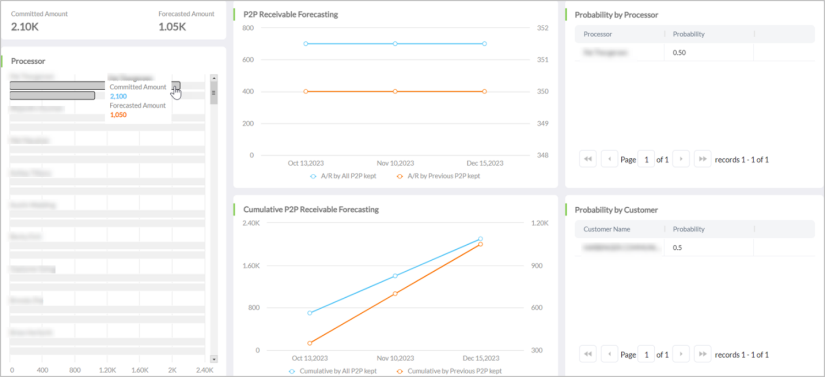Click the 'Cumulative P2P Receivable Forecasting' title
The height and width of the screenshot is (377, 825).
[311, 210]
